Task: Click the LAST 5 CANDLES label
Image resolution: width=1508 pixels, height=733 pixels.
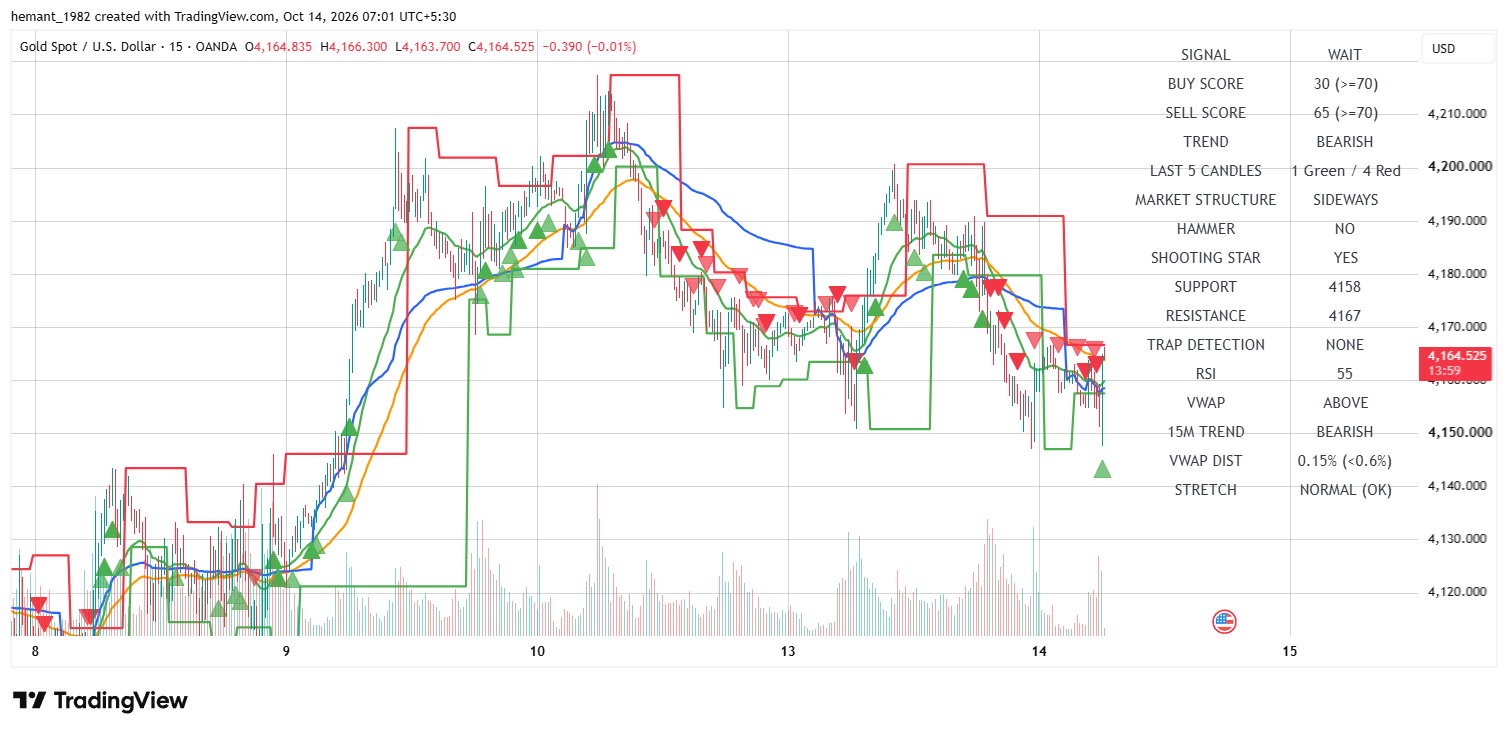Action: tap(1206, 171)
